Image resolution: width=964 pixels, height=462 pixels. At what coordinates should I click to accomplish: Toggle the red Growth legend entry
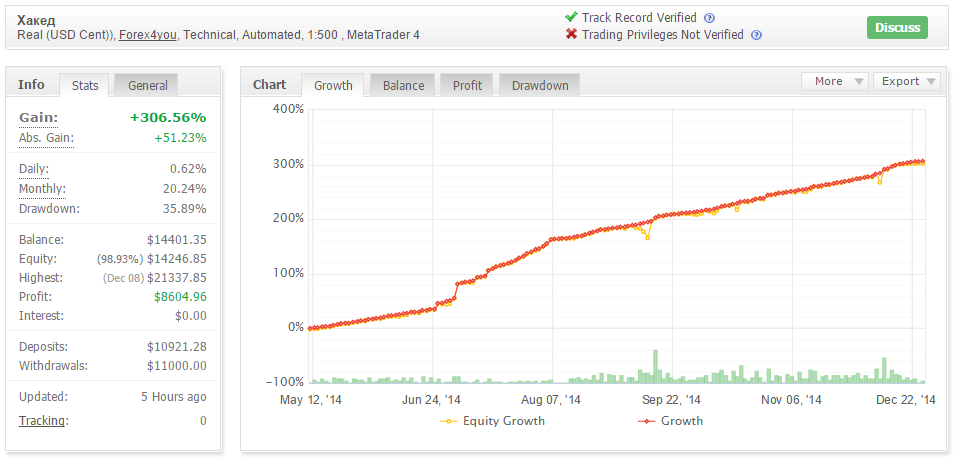click(x=671, y=421)
